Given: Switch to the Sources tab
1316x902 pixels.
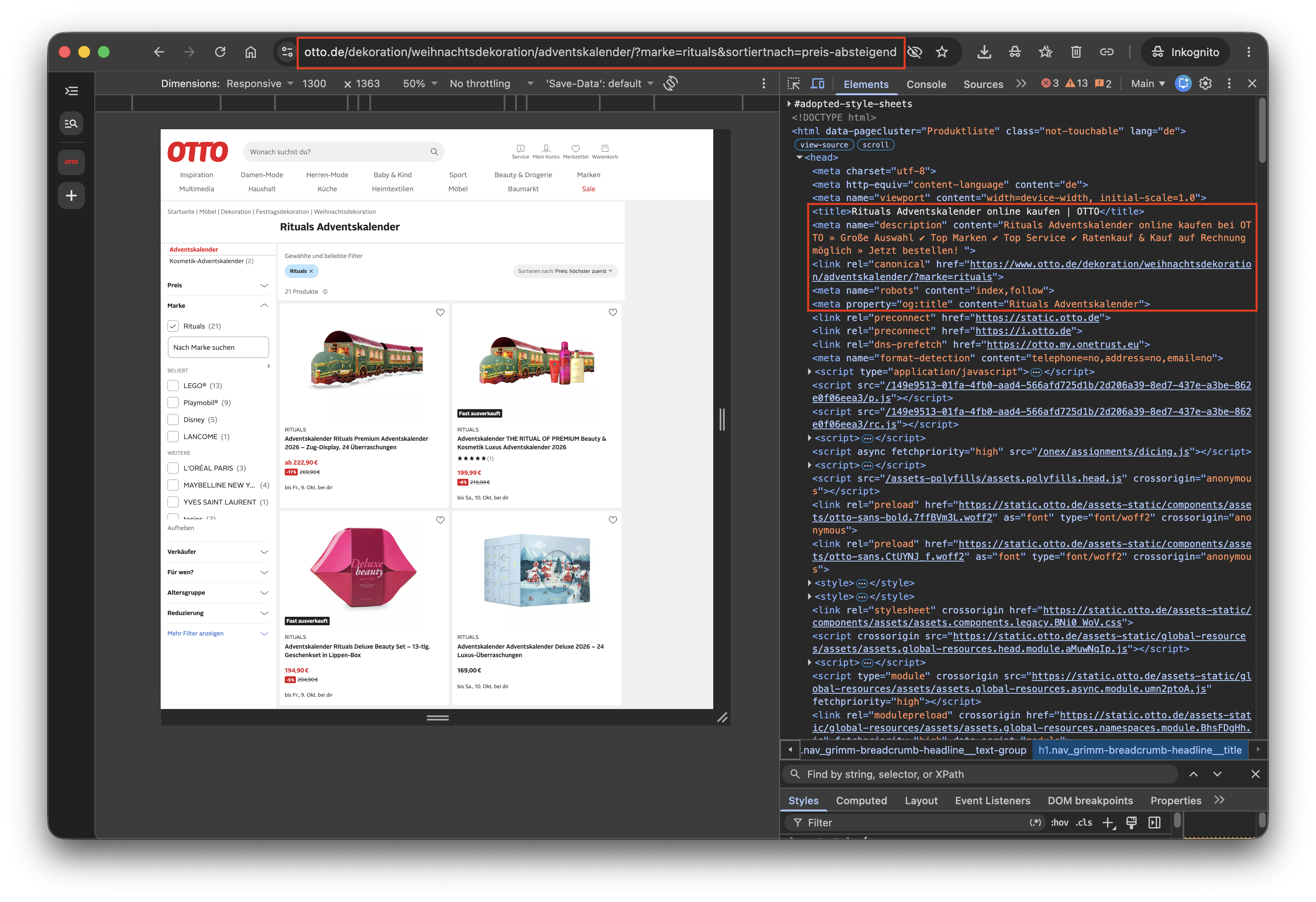Looking at the screenshot, I should coord(983,84).
